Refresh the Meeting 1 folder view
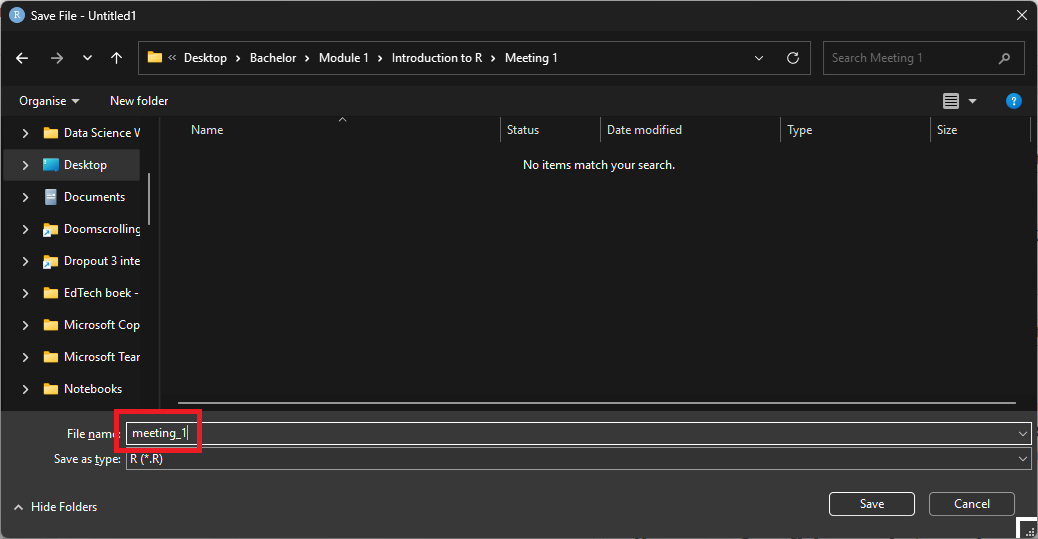1038x539 pixels. click(x=793, y=58)
